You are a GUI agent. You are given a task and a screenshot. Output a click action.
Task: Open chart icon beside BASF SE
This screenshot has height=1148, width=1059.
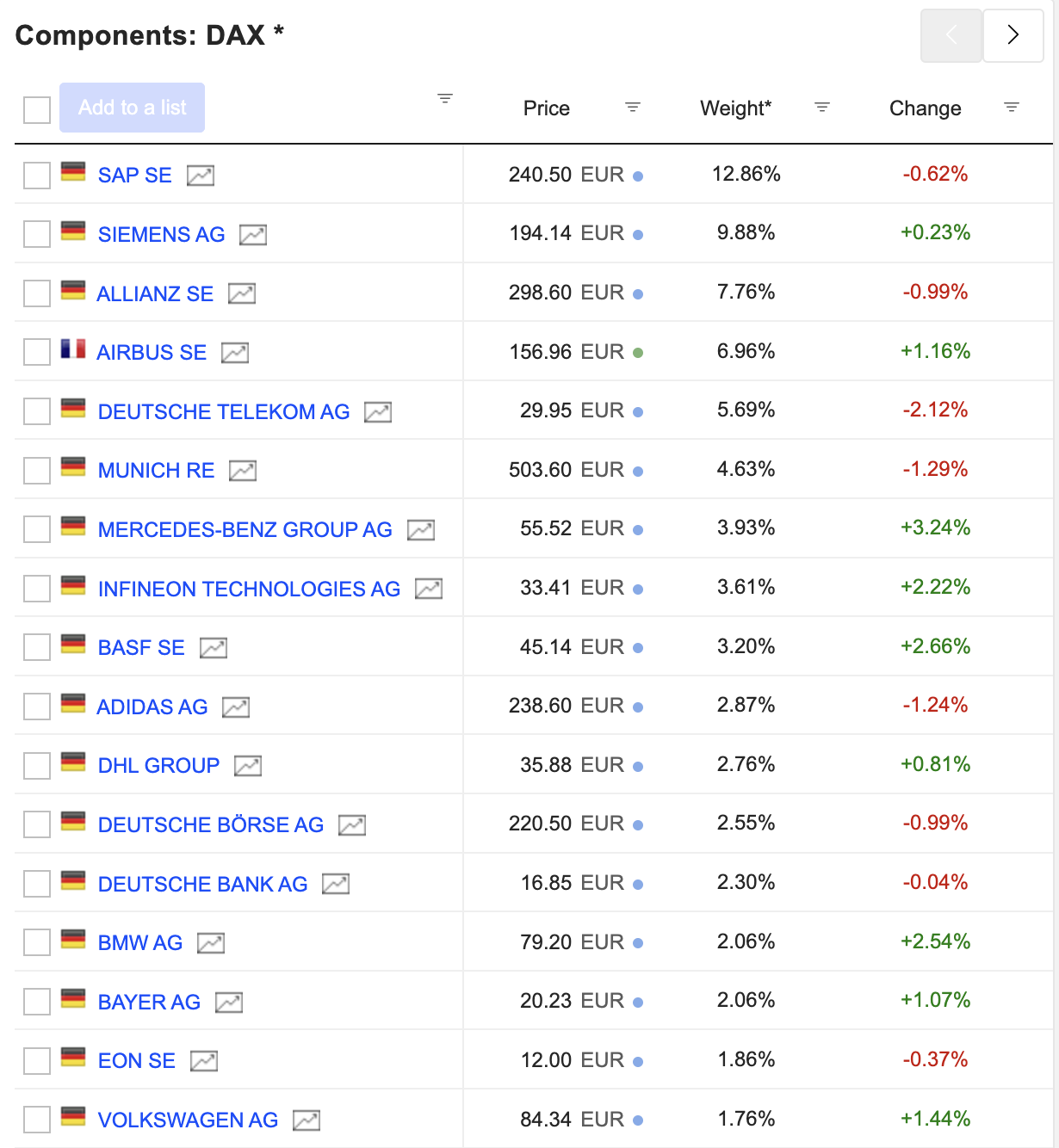point(214,648)
